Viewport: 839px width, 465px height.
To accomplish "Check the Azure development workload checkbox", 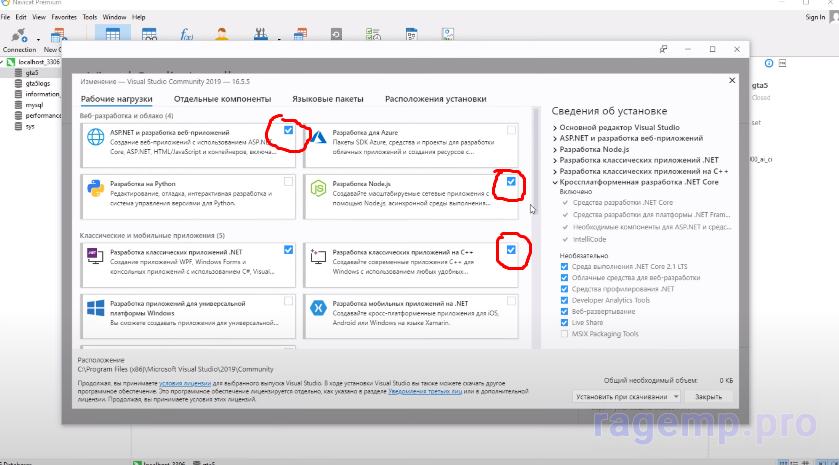I will [x=511, y=130].
